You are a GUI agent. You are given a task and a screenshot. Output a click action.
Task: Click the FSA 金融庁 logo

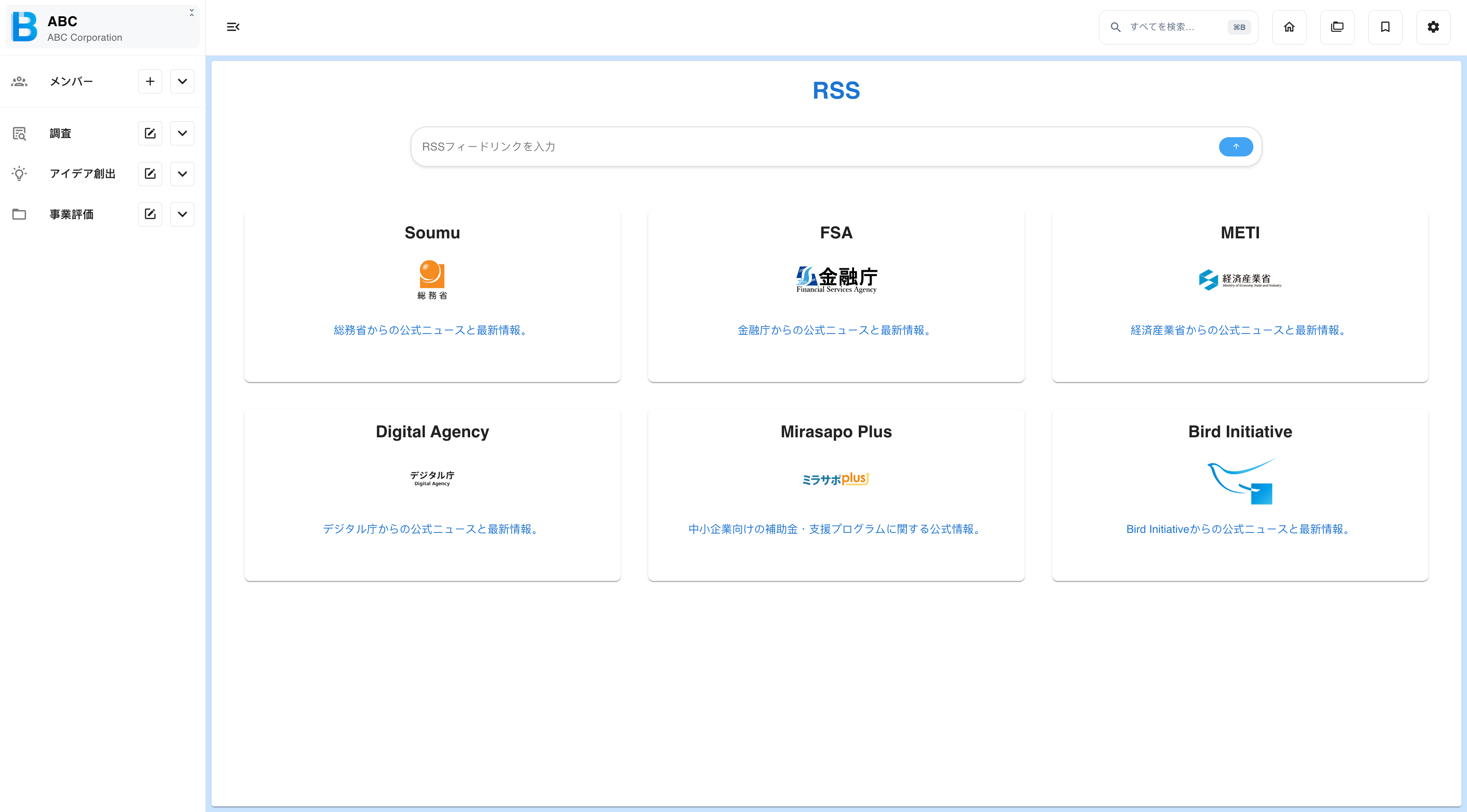tap(836, 280)
